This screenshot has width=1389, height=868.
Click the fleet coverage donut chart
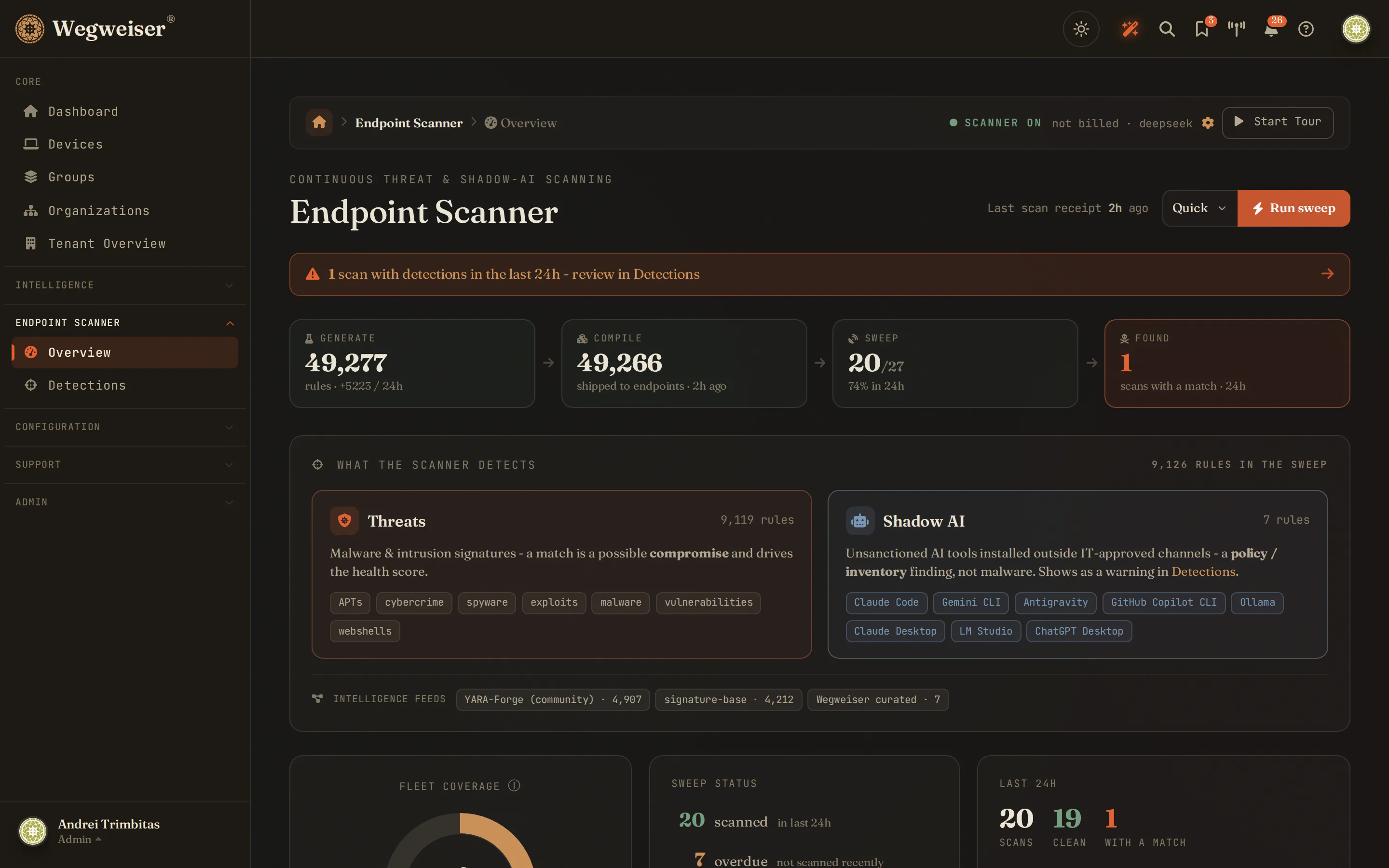pos(460,841)
